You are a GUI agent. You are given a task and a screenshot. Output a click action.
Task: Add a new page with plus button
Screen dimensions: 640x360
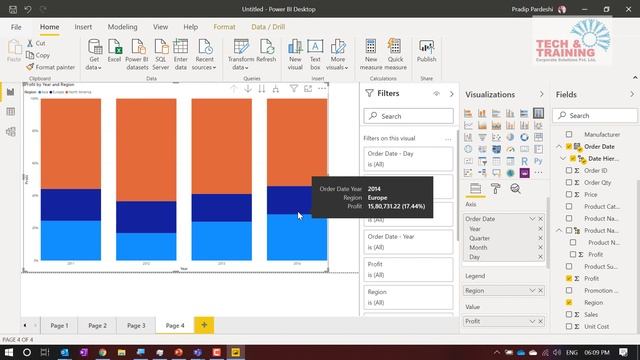[x=204, y=325]
